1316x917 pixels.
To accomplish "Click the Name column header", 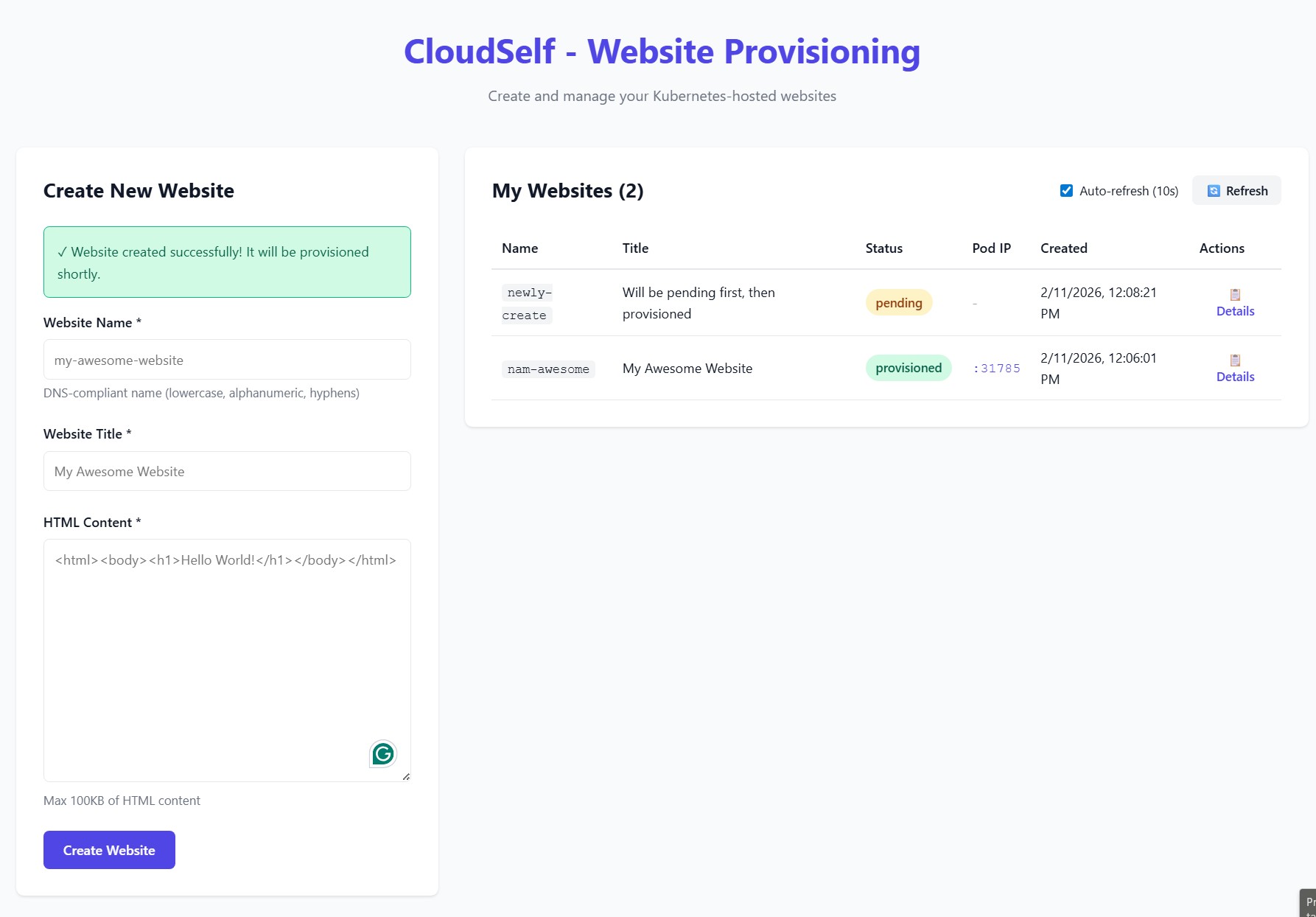I will 519,248.
